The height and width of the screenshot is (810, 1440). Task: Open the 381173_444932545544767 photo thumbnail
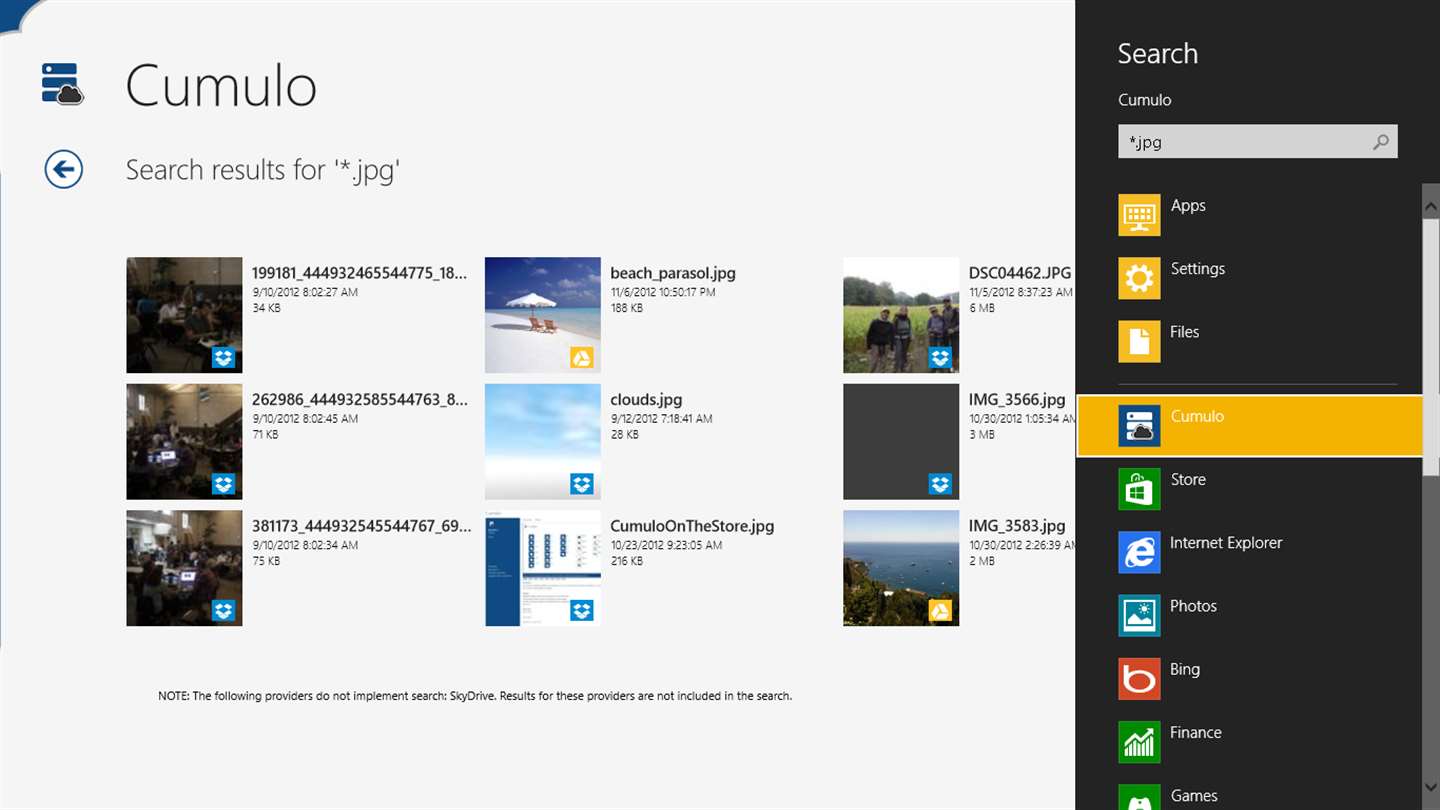(184, 568)
